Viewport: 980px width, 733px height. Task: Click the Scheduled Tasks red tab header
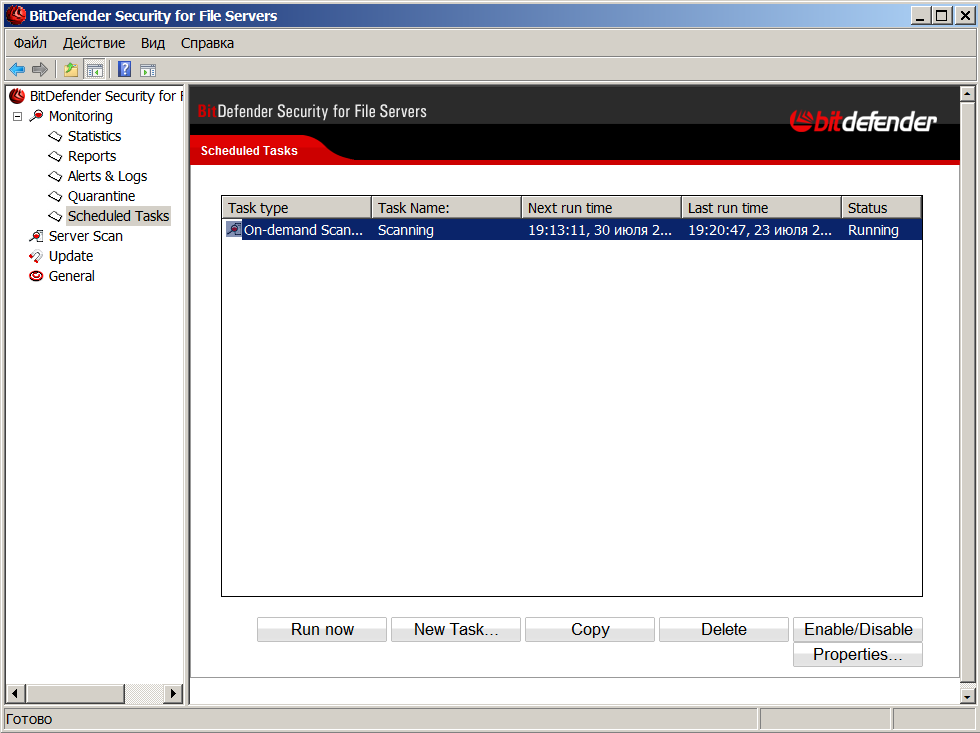coord(249,151)
